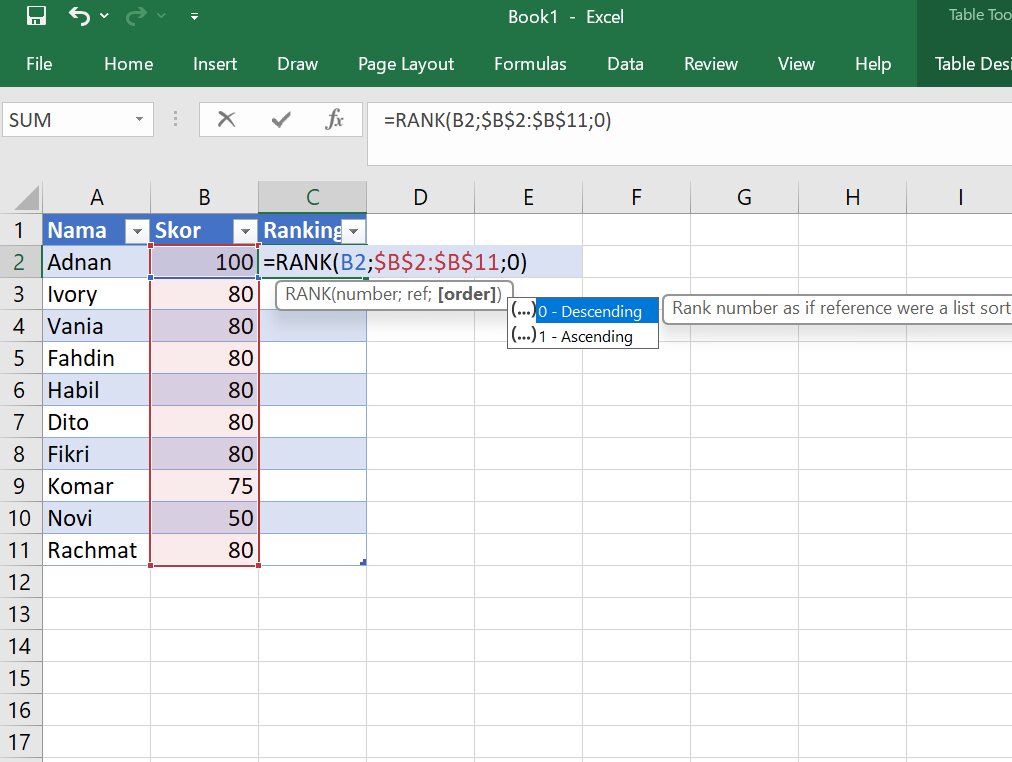
Task: Open the Customize Quick Access Toolbar menu
Action: pyautogui.click(x=194, y=17)
